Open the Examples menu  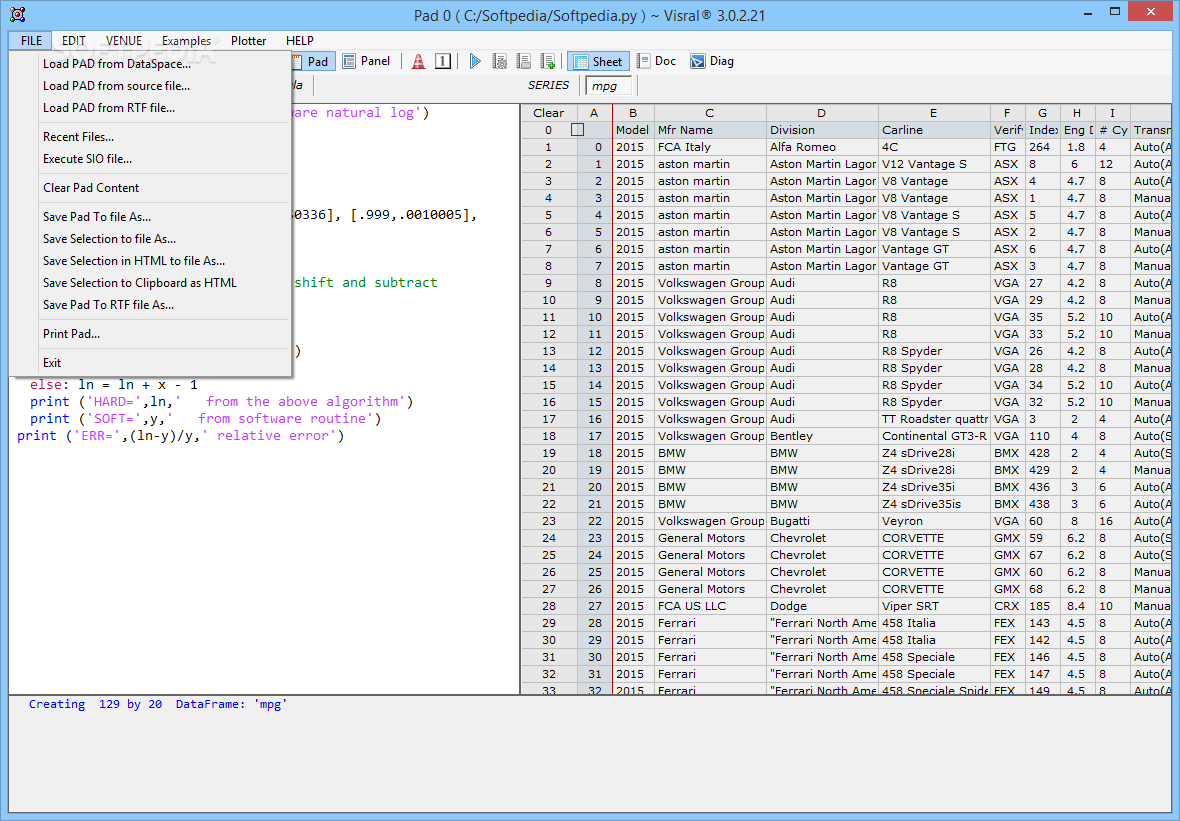pos(186,41)
